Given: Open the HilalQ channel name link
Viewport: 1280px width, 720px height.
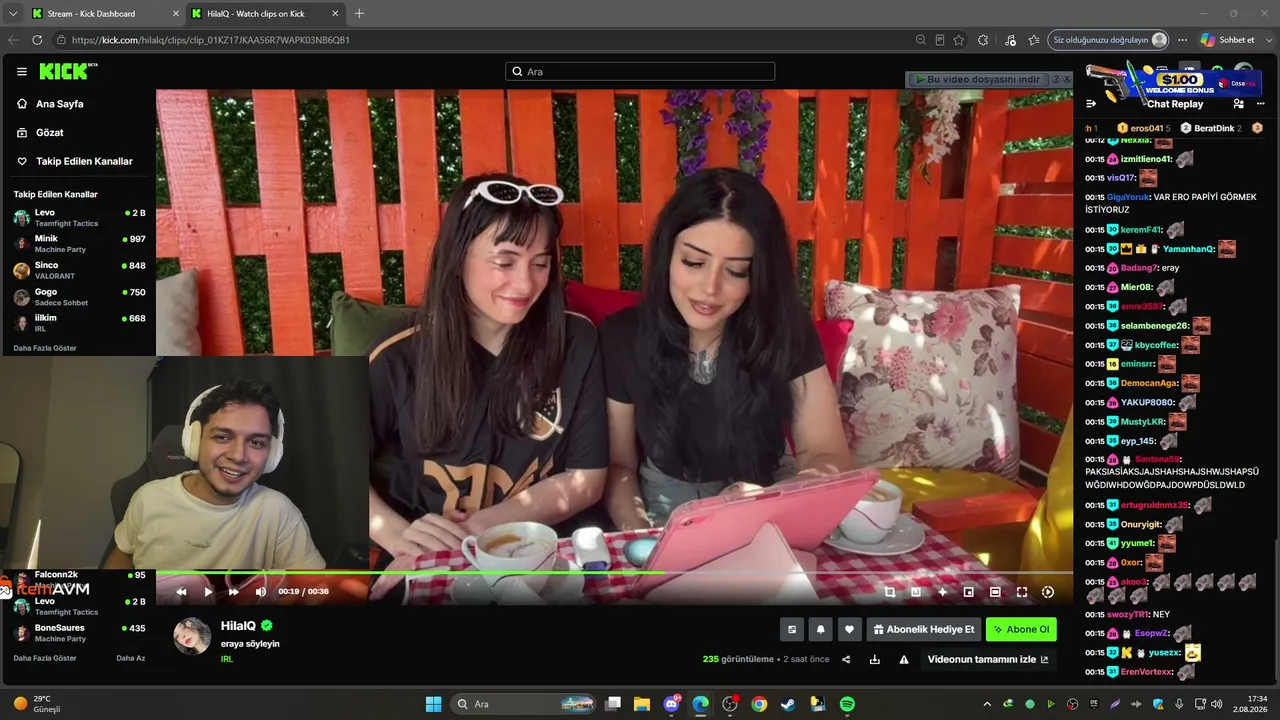Looking at the screenshot, I should click(x=238, y=626).
